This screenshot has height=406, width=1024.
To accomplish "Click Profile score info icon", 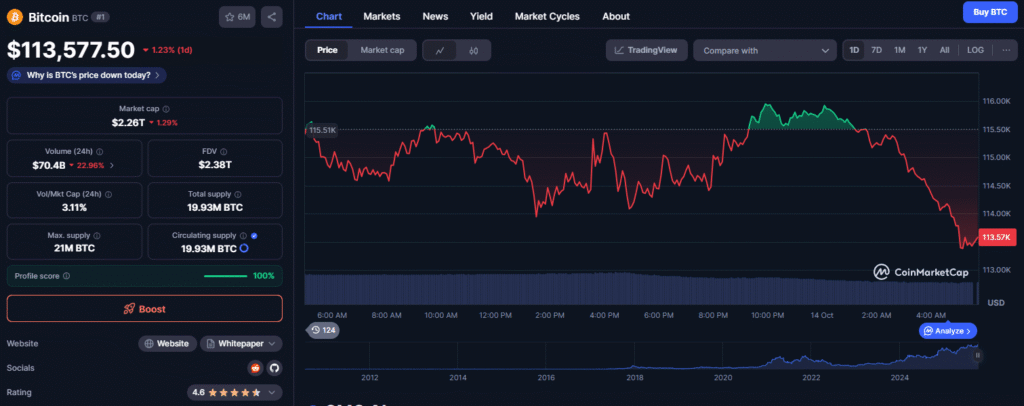I will click(x=67, y=276).
